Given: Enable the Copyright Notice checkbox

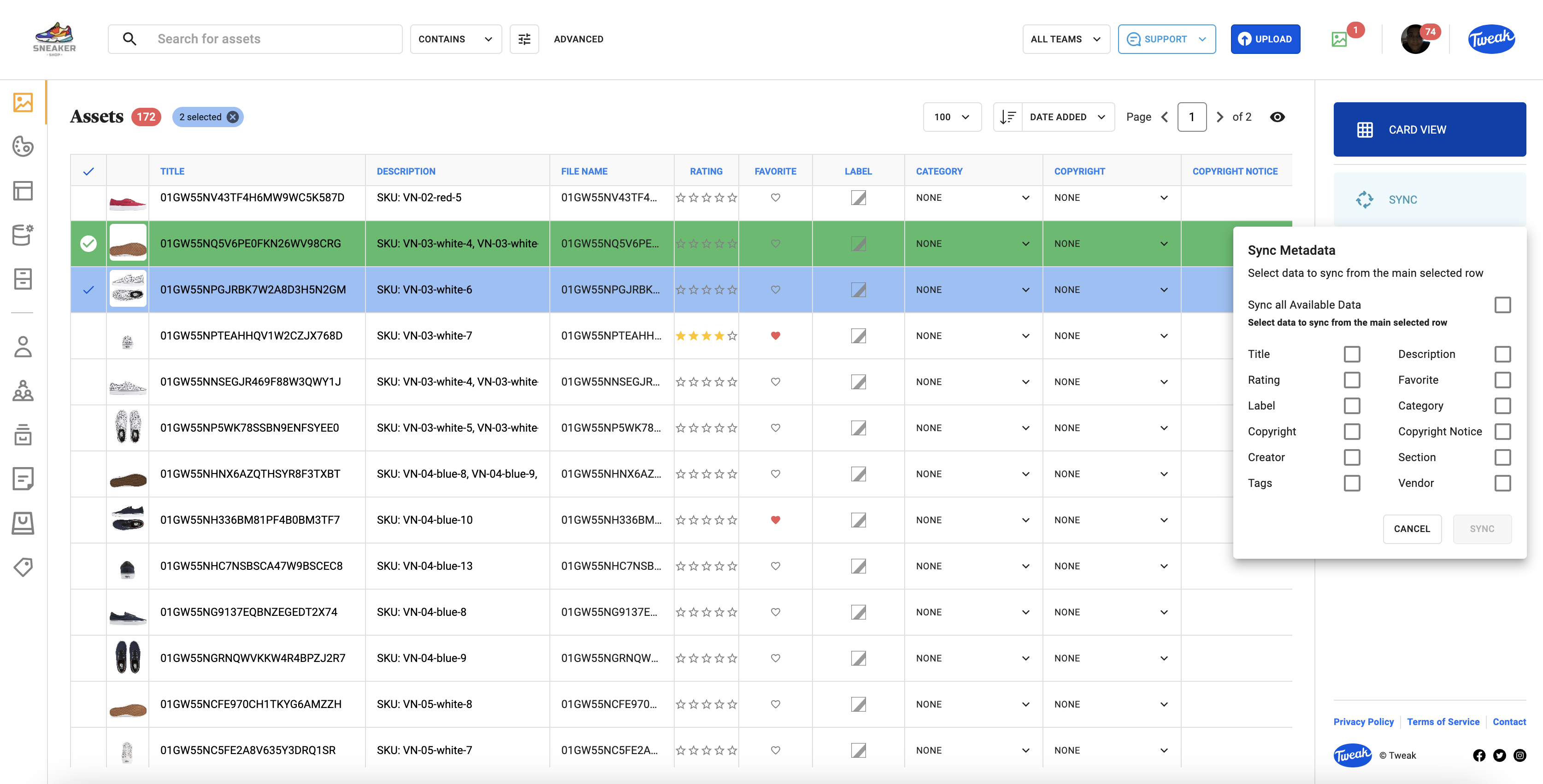Looking at the screenshot, I should pos(1502,432).
